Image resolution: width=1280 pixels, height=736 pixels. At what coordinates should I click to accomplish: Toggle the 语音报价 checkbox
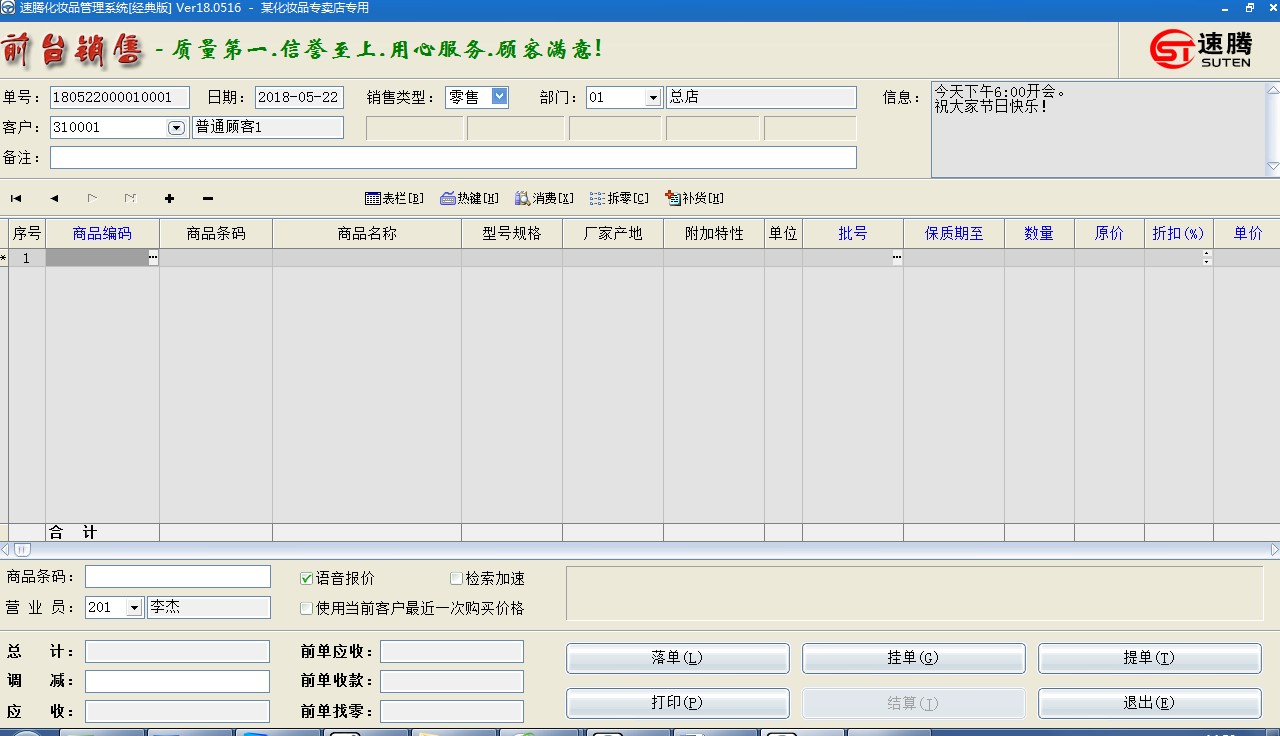(x=307, y=579)
